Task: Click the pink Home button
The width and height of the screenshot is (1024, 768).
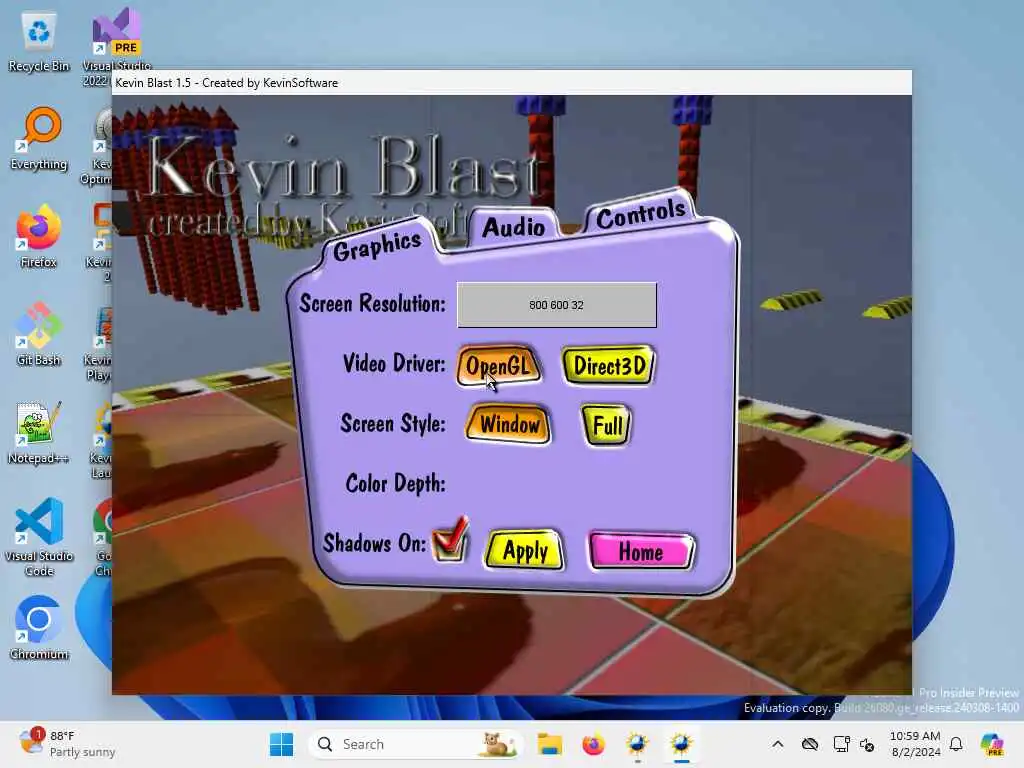Action: point(641,552)
